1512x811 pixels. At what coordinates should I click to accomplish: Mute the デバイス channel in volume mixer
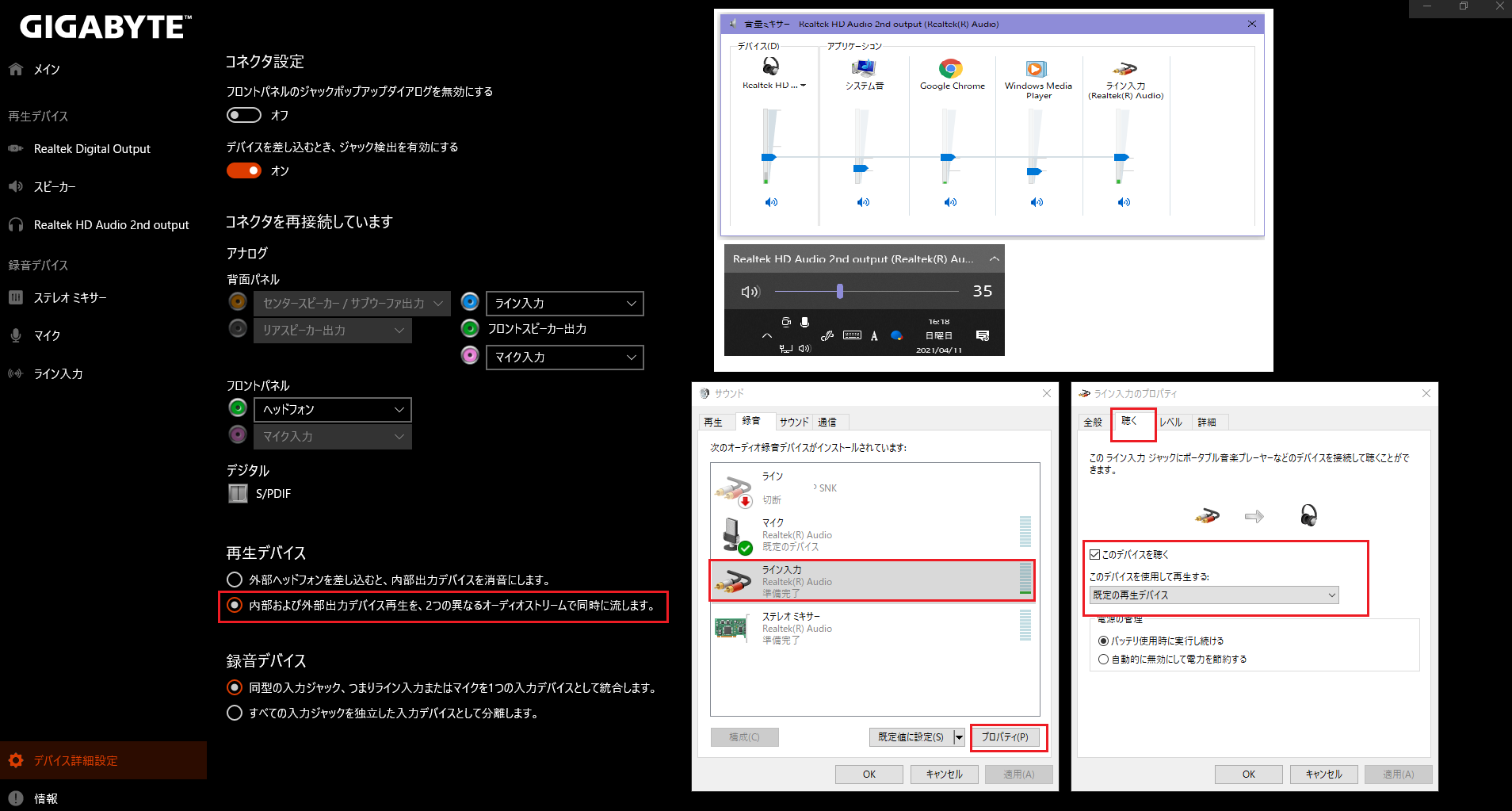pos(771,202)
